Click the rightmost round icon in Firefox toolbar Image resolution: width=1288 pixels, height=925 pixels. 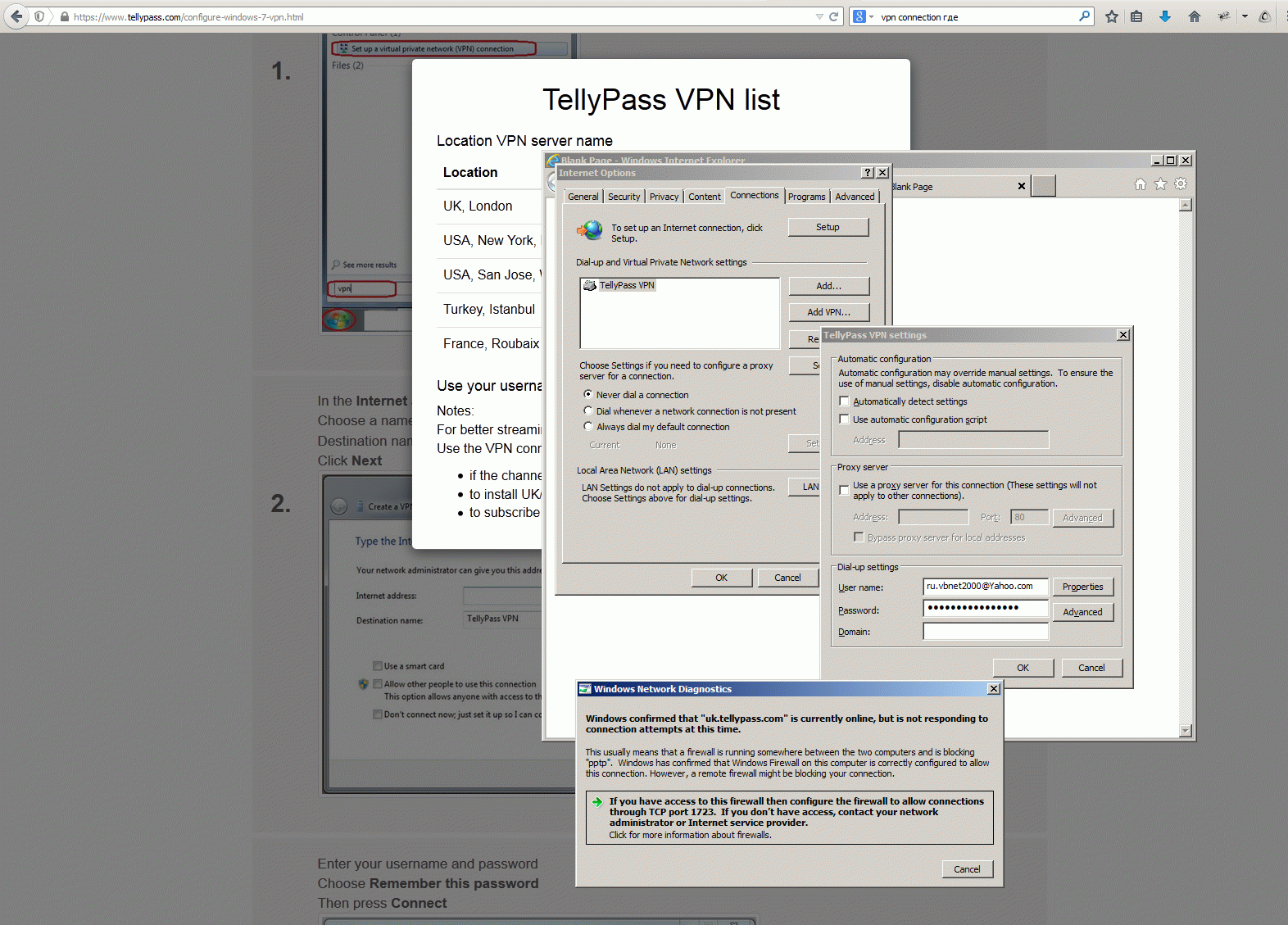tap(1265, 16)
